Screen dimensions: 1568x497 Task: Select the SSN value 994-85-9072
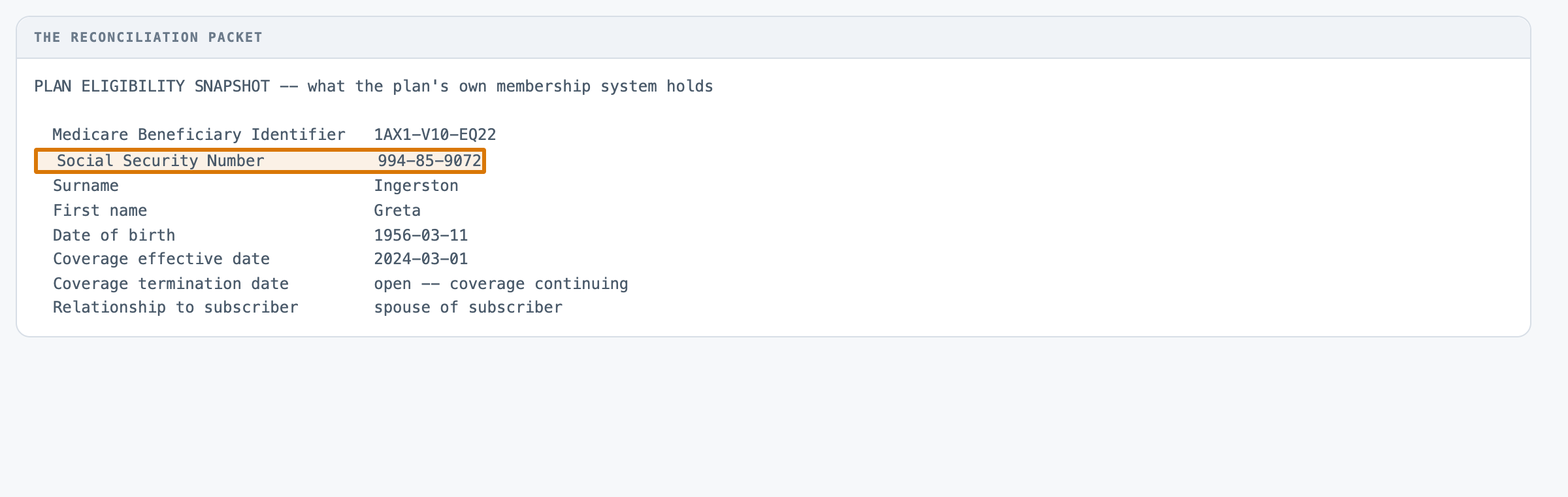[429, 161]
